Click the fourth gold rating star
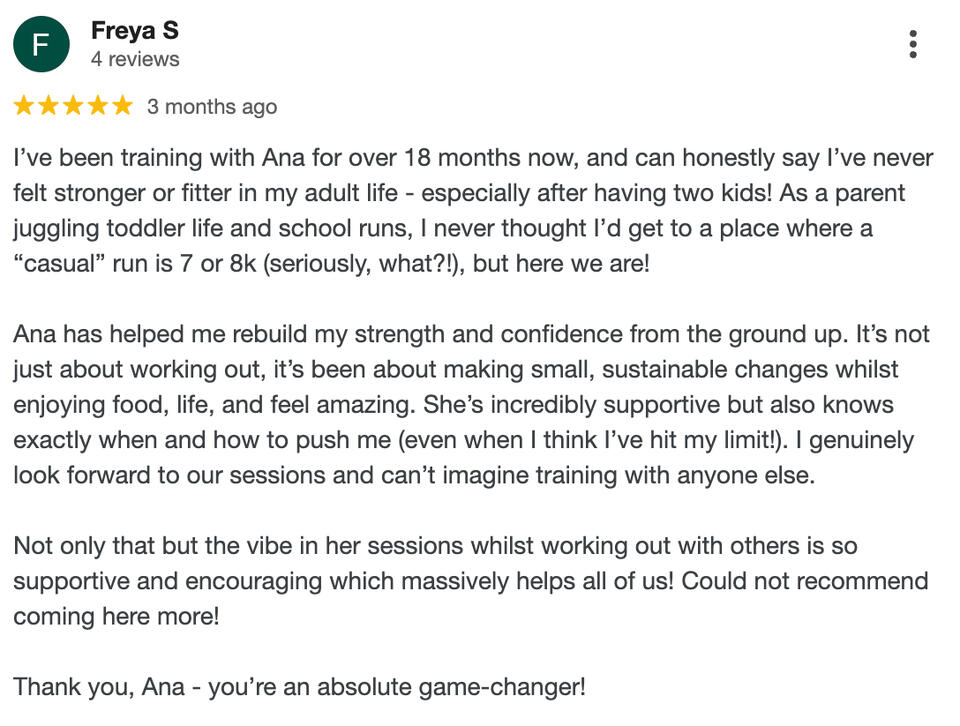The image size is (960, 726). pyautogui.click(x=97, y=106)
